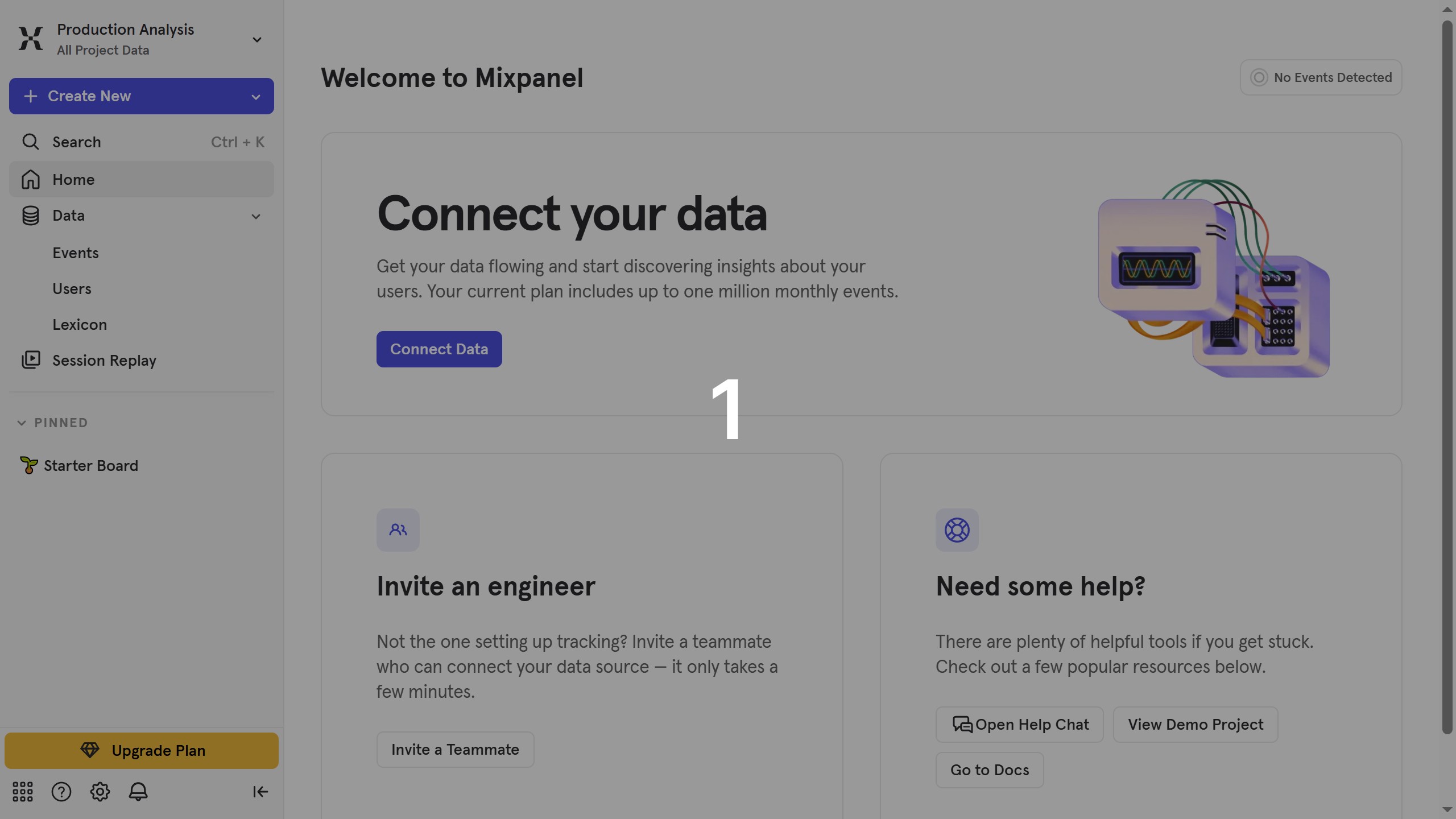This screenshot has height=819, width=1456.
Task: Open the Starter Board pinned item
Action: click(142, 465)
